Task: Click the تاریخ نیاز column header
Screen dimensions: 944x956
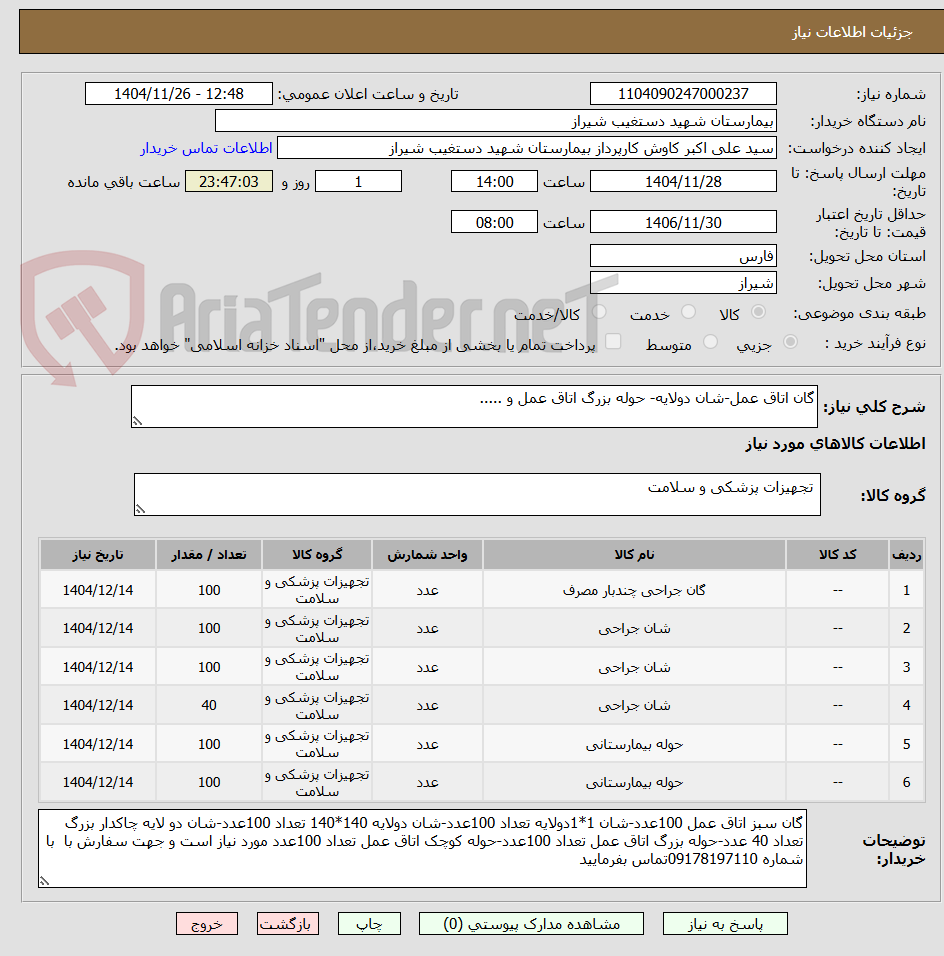Action: tap(98, 555)
